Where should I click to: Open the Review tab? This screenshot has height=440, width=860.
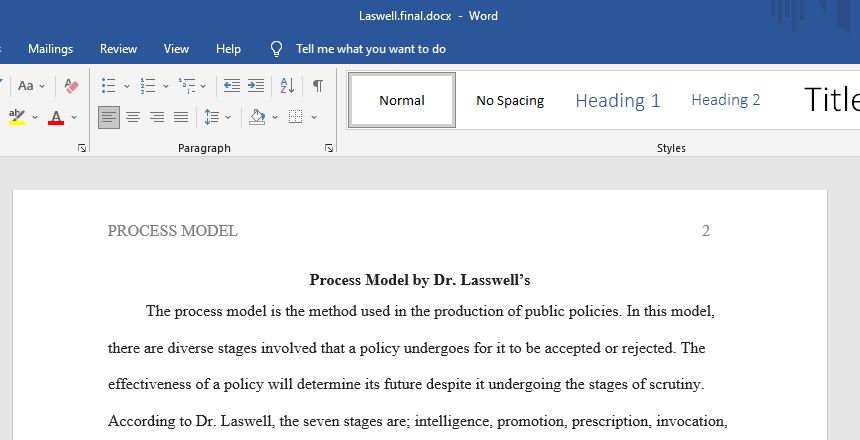118,49
